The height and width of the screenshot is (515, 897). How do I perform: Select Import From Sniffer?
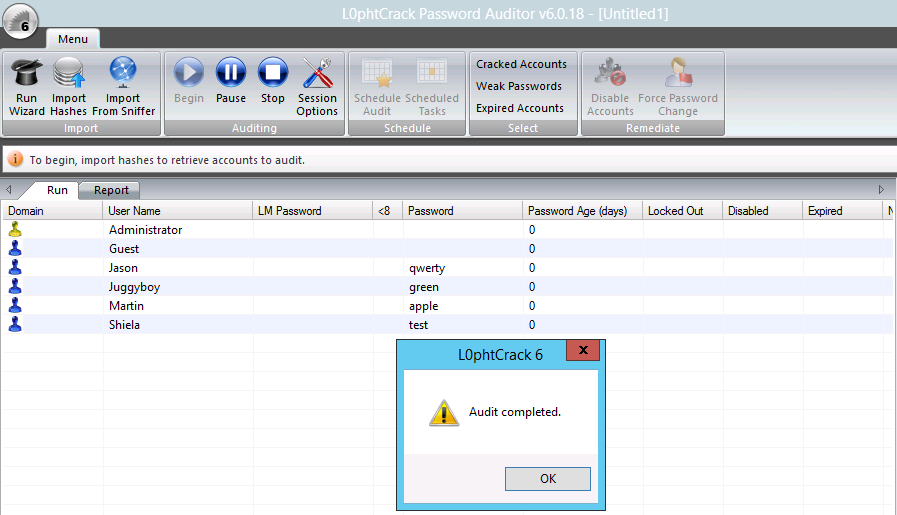click(123, 87)
